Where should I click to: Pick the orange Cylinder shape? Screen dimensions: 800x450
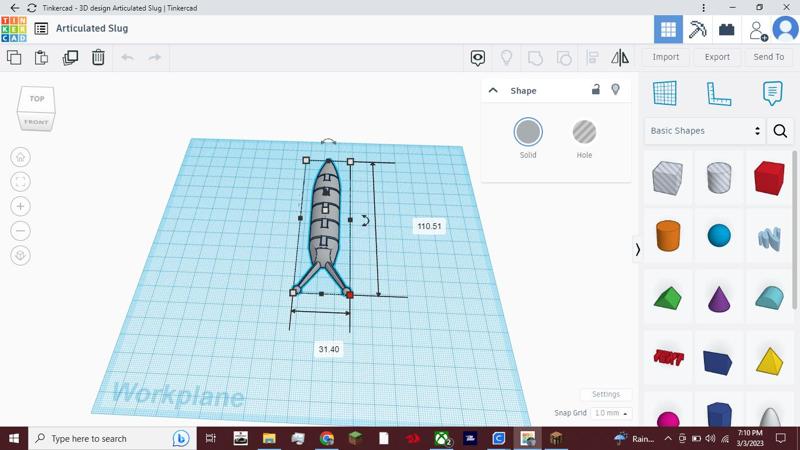pyautogui.click(x=668, y=236)
